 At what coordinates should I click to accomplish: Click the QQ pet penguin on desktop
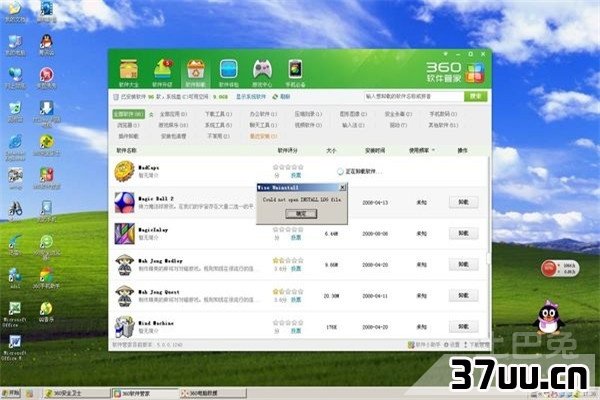[548, 318]
